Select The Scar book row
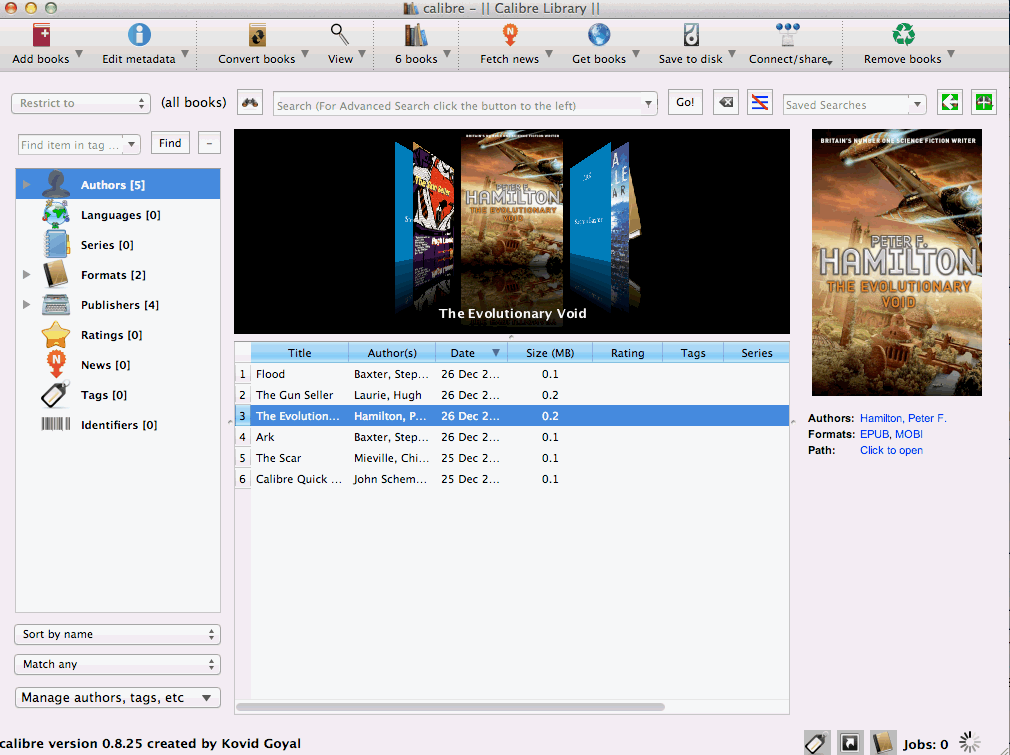 (x=278, y=458)
